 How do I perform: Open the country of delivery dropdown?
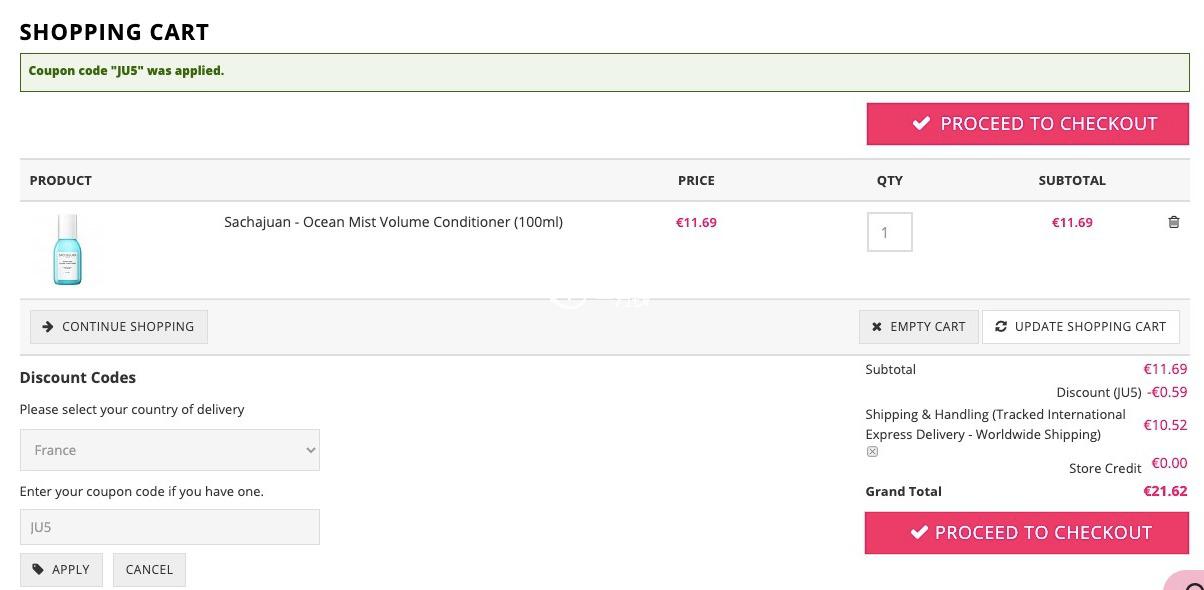(x=170, y=450)
